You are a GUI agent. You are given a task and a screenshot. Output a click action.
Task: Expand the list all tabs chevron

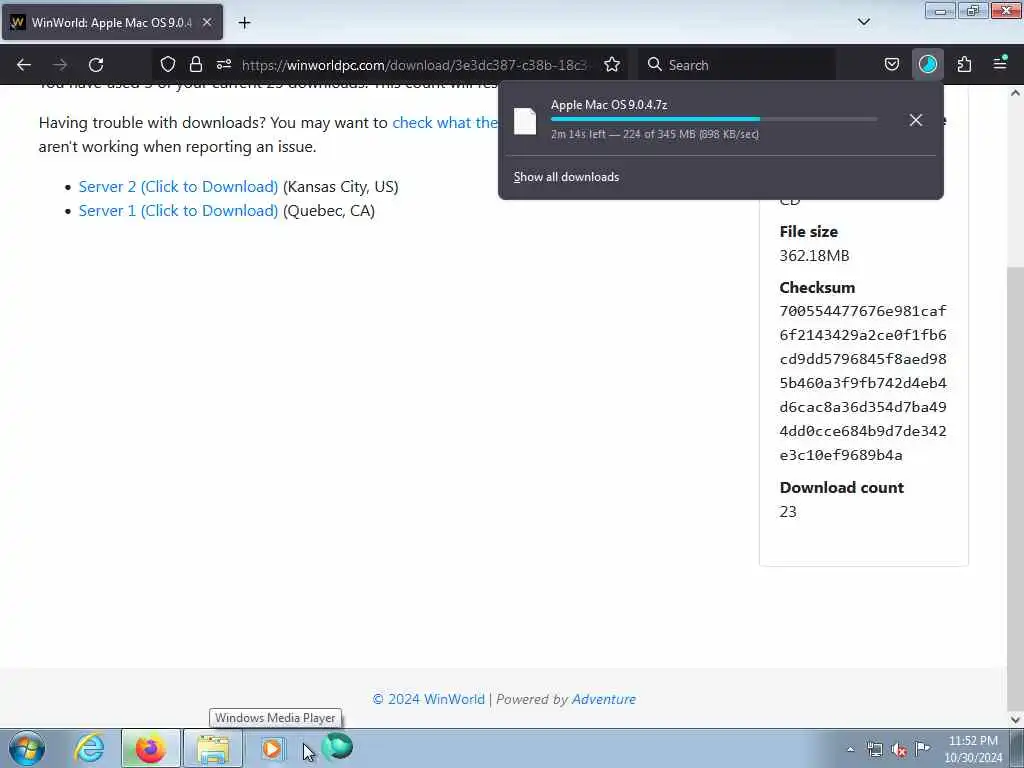[863, 22]
